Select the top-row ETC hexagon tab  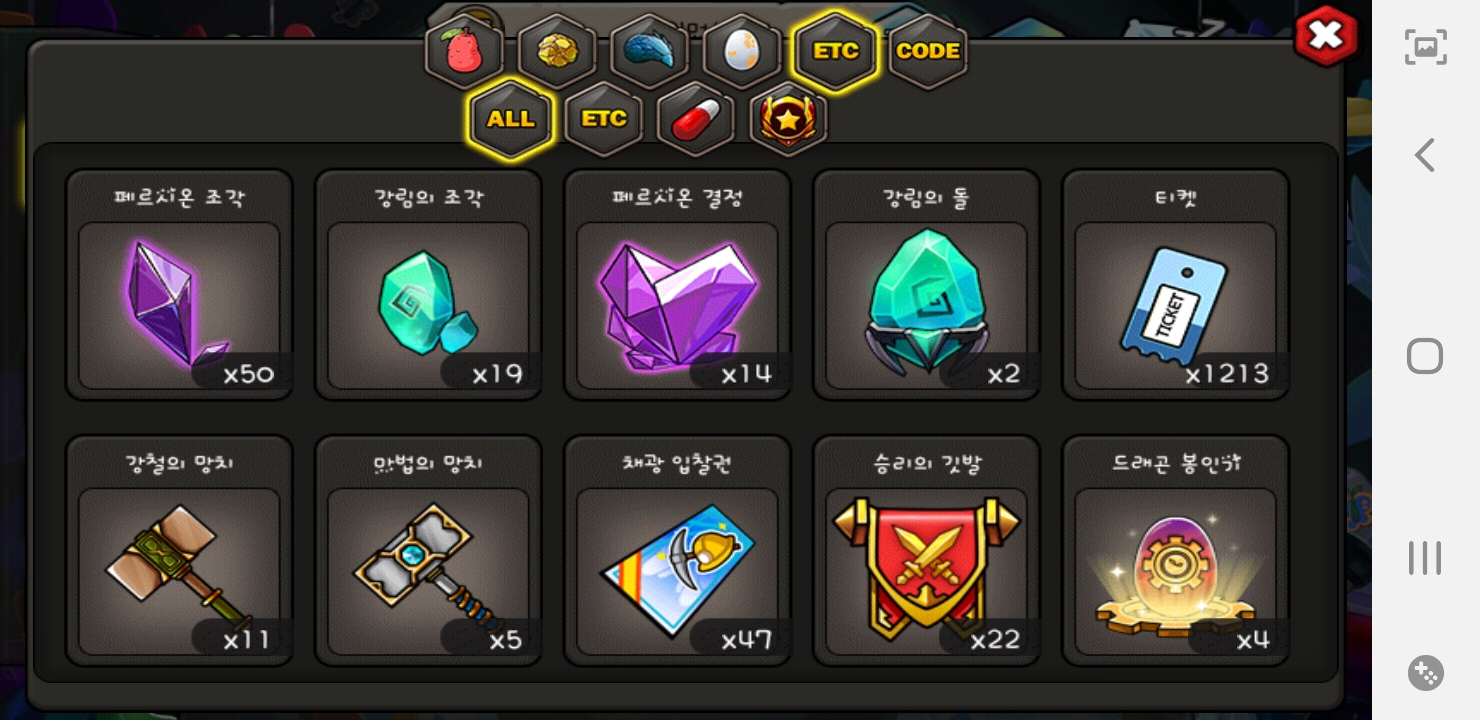click(835, 51)
